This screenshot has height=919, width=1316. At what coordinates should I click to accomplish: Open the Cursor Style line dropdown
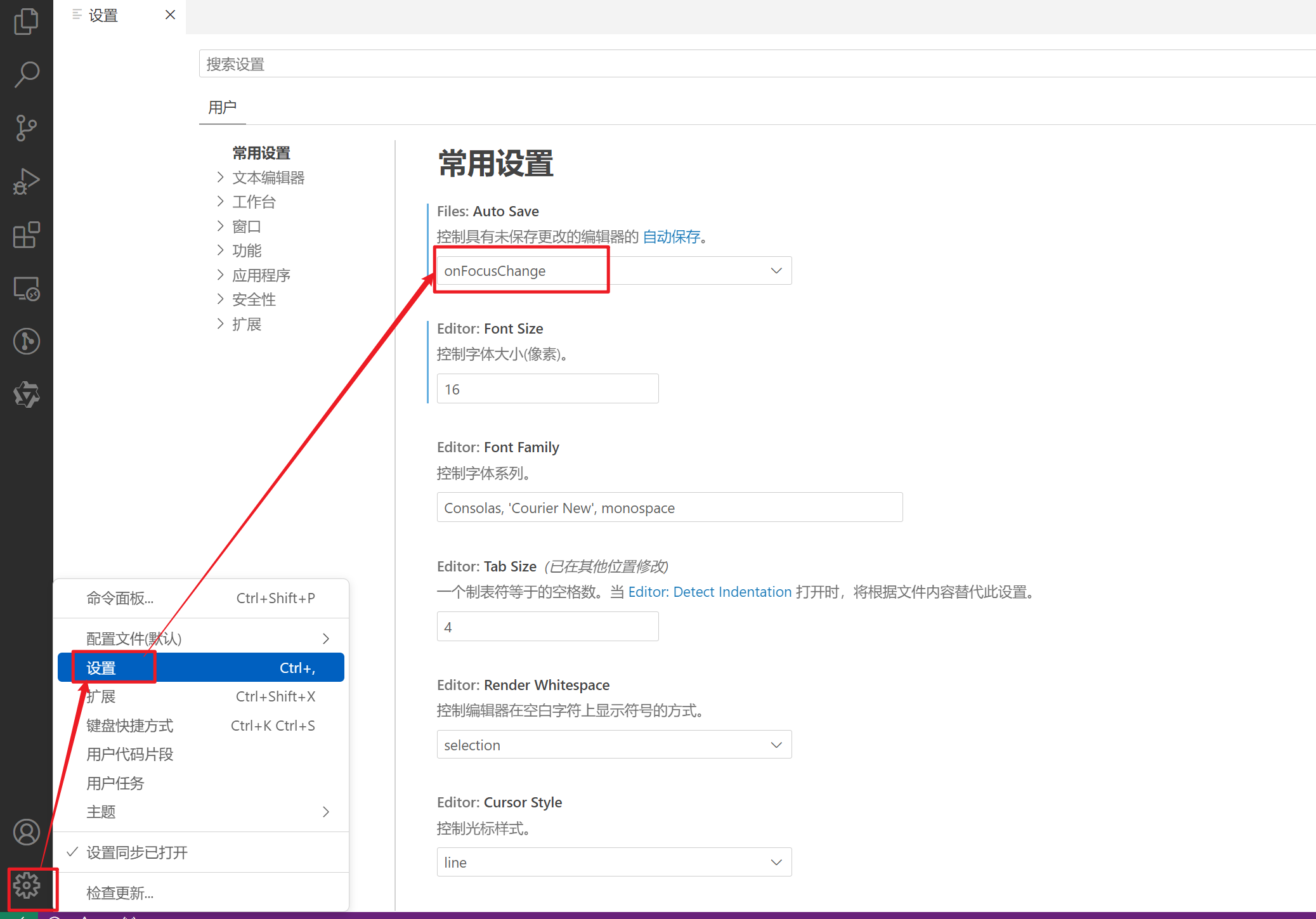[x=613, y=863]
